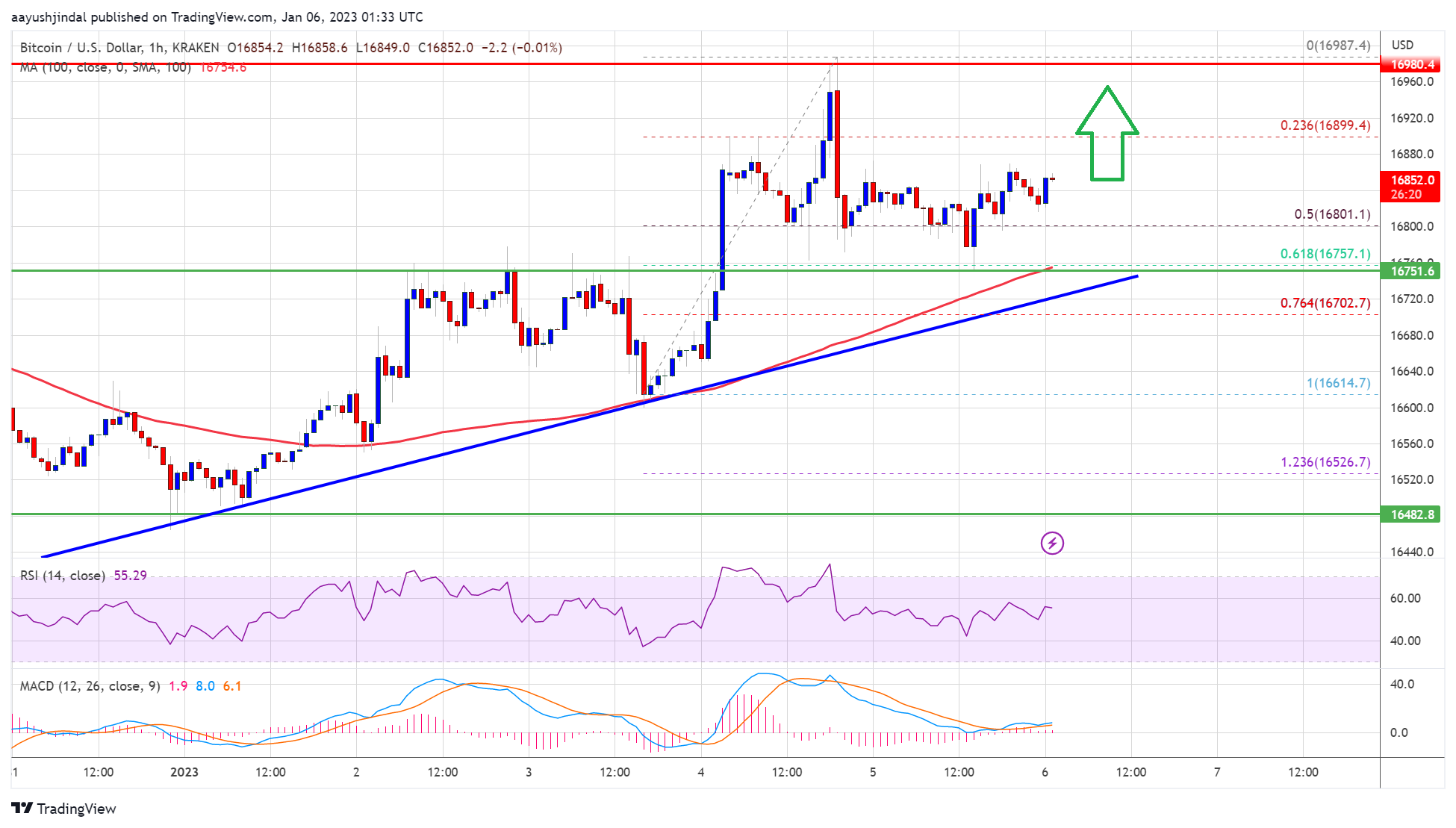Click the RSI (14, close) legend
Viewport: 1456px width, 828px height.
[x=63, y=576]
